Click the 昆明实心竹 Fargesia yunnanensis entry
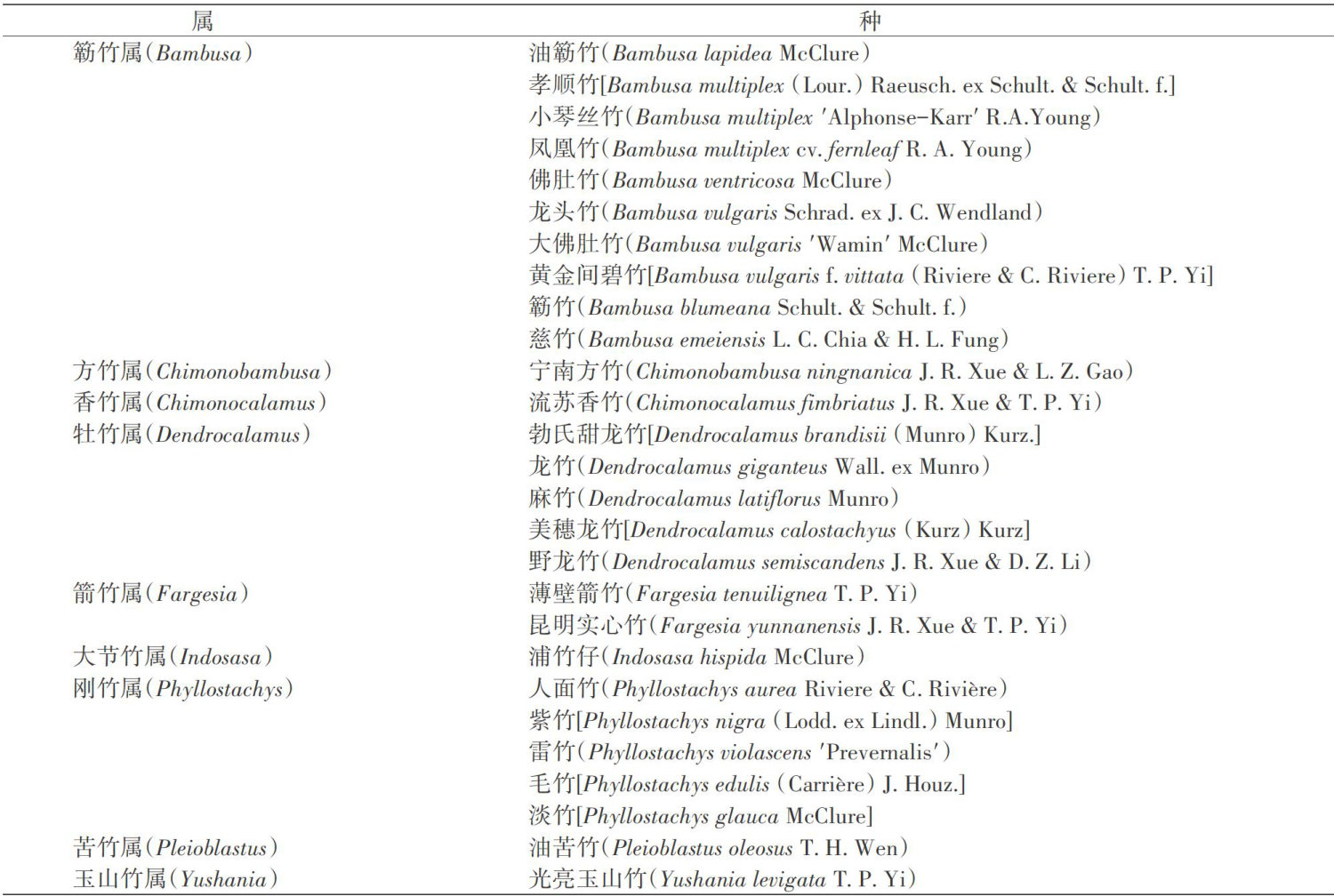 [x=797, y=626]
